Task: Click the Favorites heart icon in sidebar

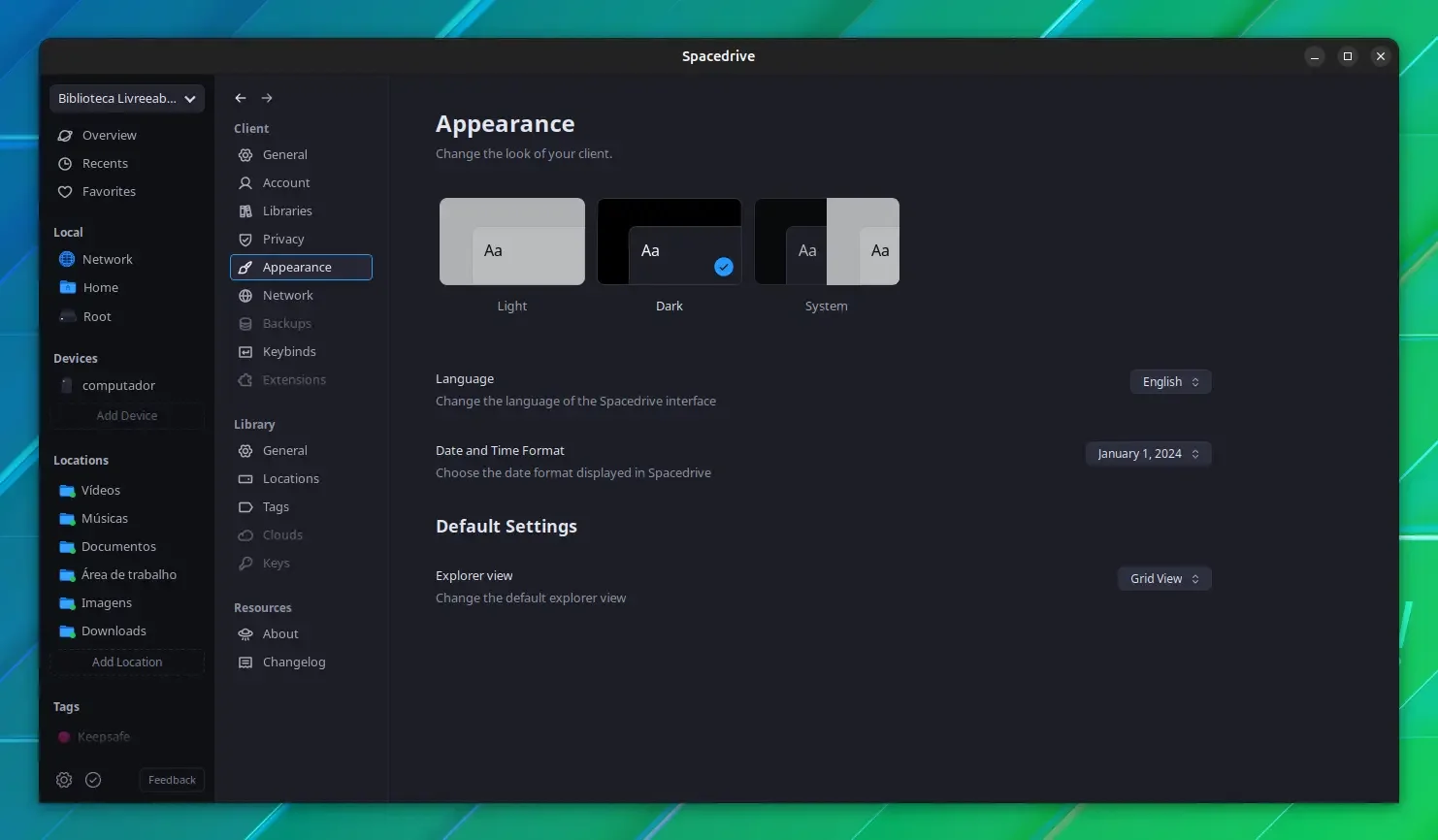Action: point(65,192)
